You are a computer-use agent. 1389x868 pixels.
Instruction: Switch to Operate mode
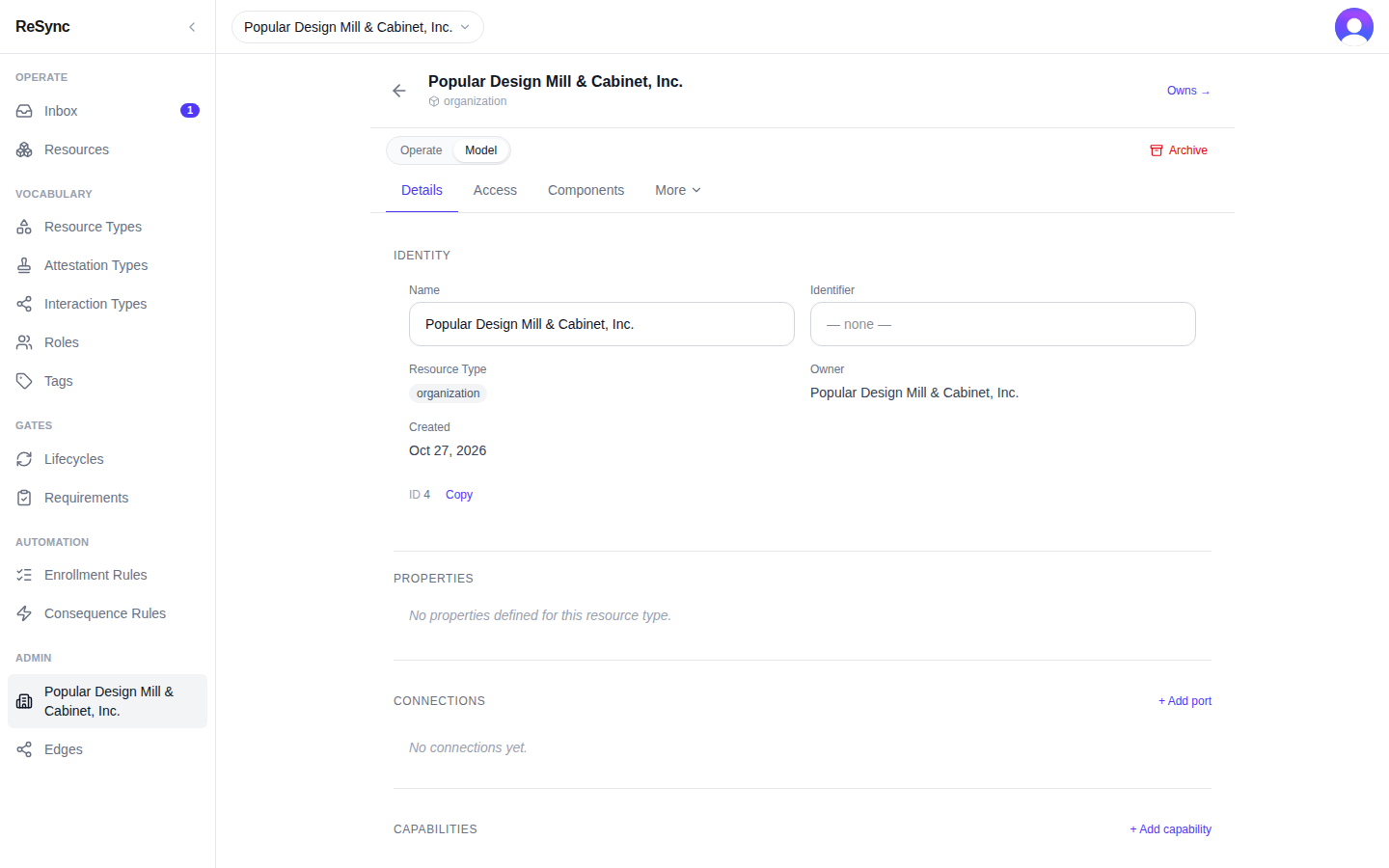tap(421, 150)
